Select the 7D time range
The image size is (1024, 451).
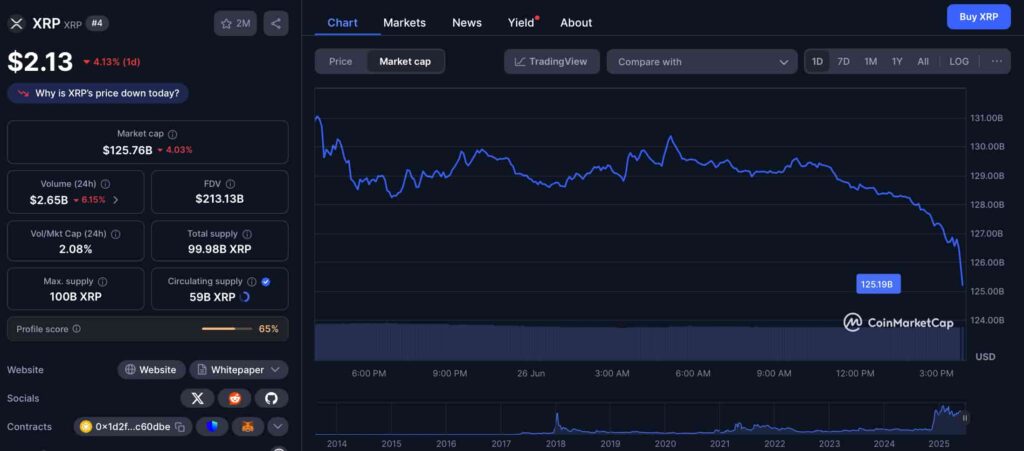pos(843,61)
